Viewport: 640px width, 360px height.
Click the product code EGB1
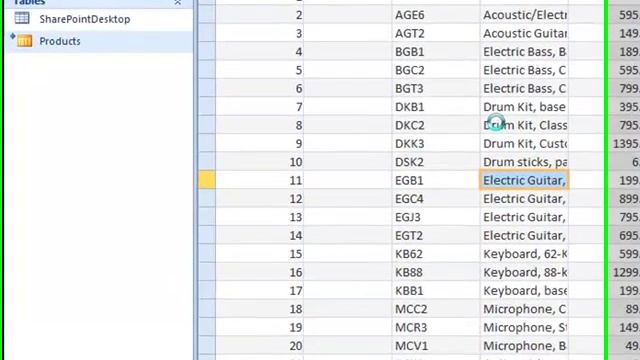(x=409, y=180)
